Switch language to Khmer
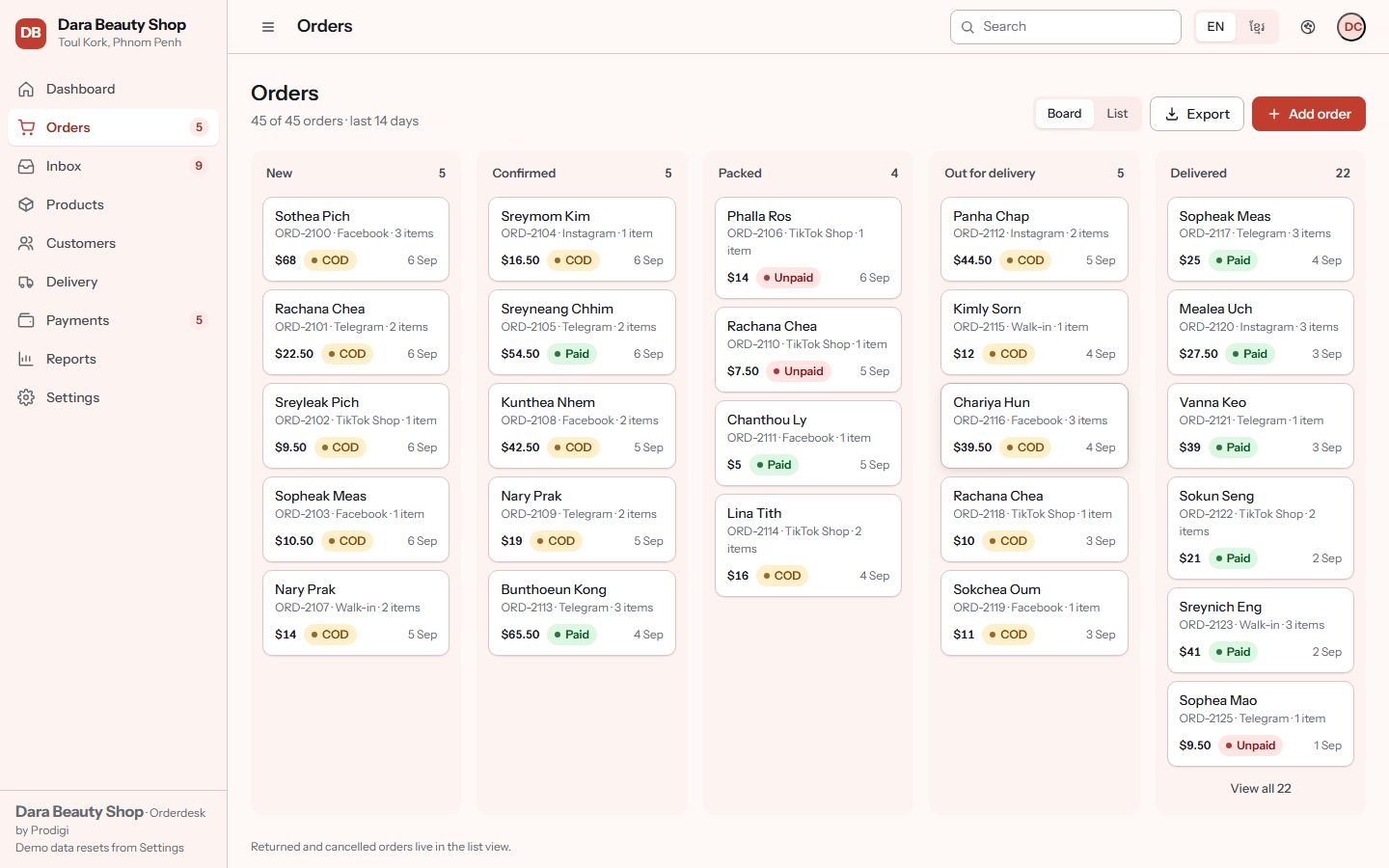 click(x=1257, y=27)
